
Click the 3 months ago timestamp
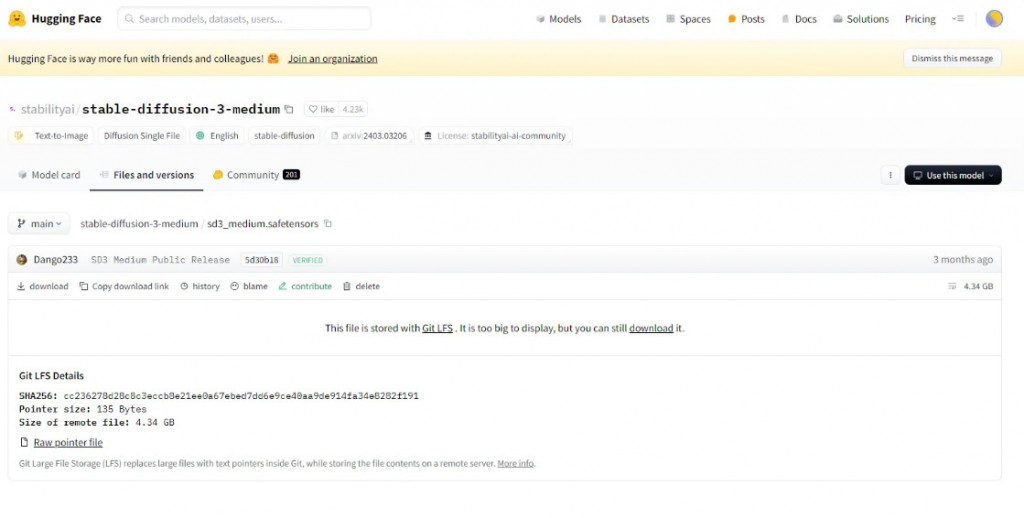pos(963,259)
